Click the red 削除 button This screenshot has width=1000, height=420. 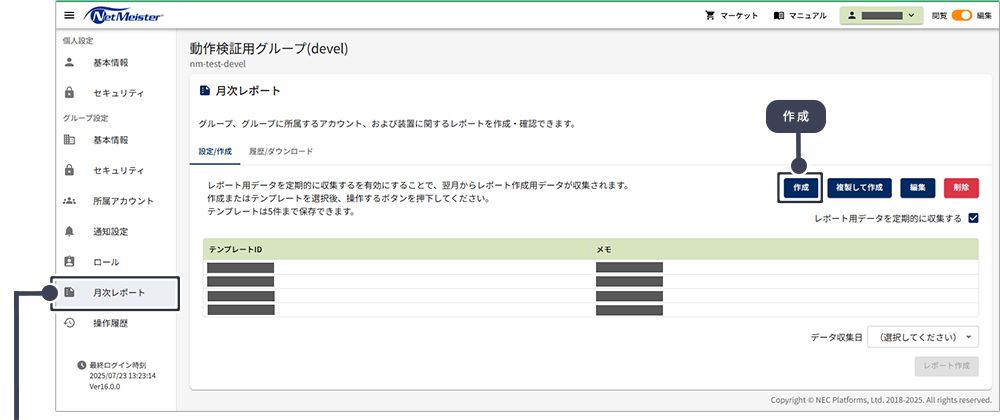tap(961, 187)
